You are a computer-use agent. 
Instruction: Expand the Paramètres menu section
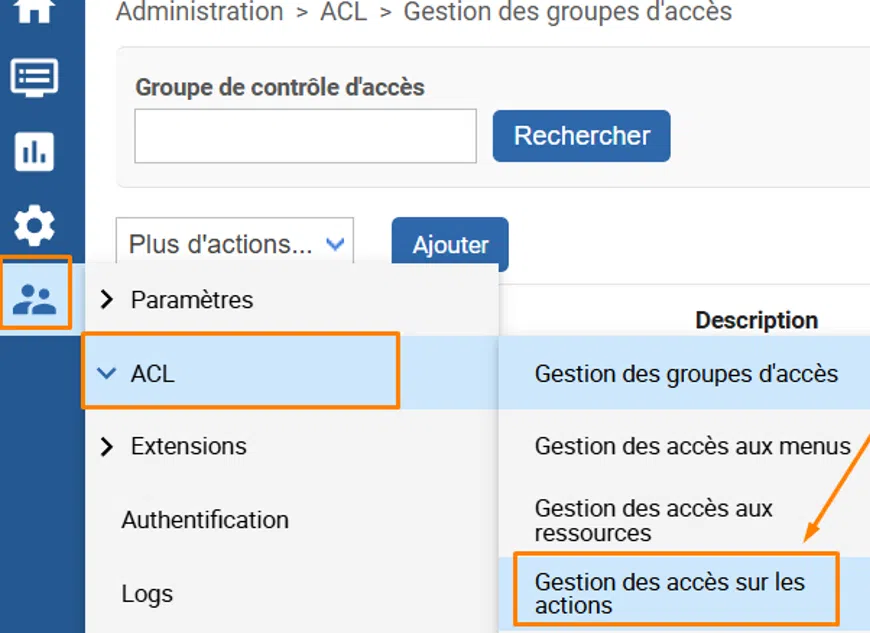[188, 298]
